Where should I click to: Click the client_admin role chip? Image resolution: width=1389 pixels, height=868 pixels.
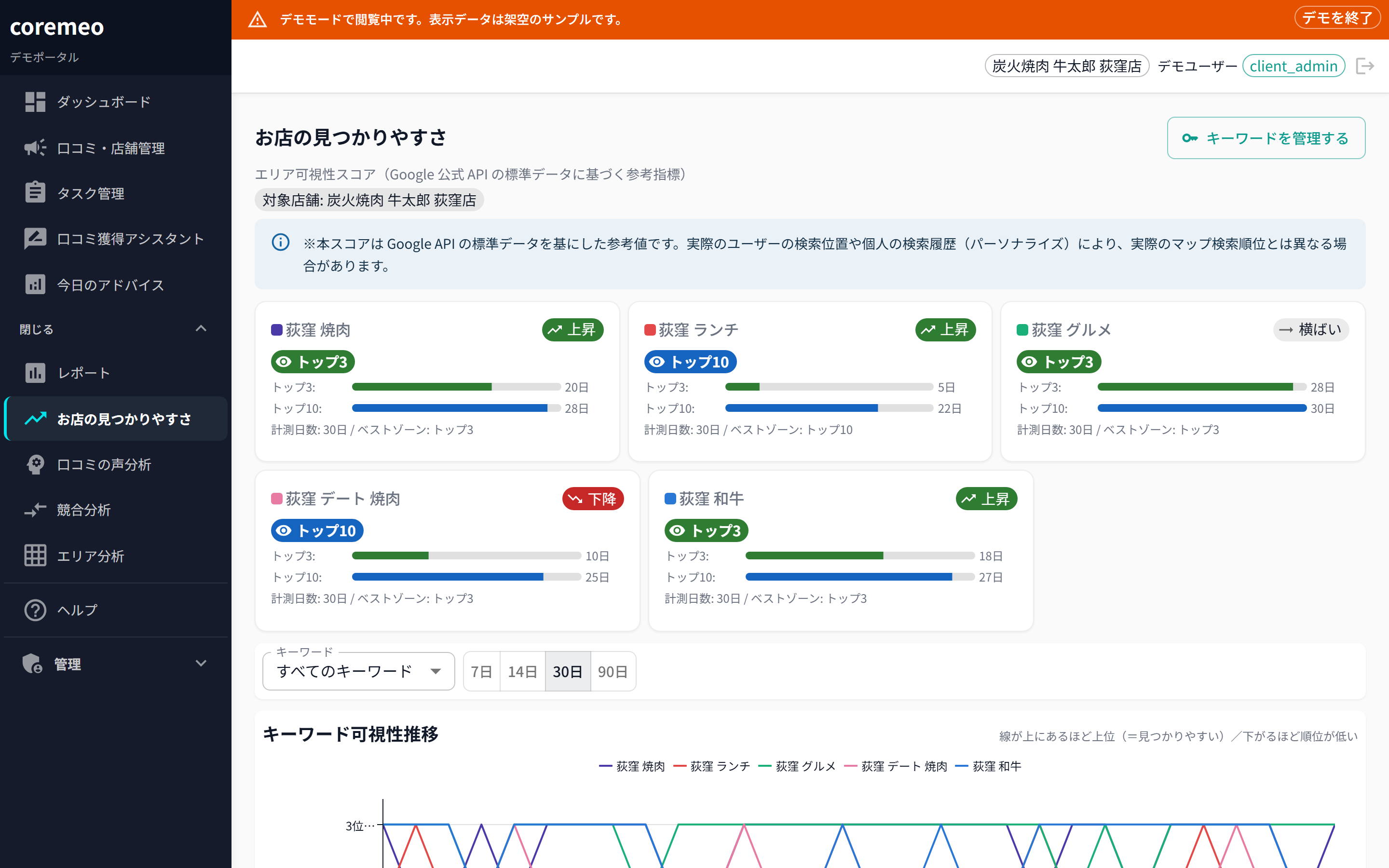(1294, 66)
